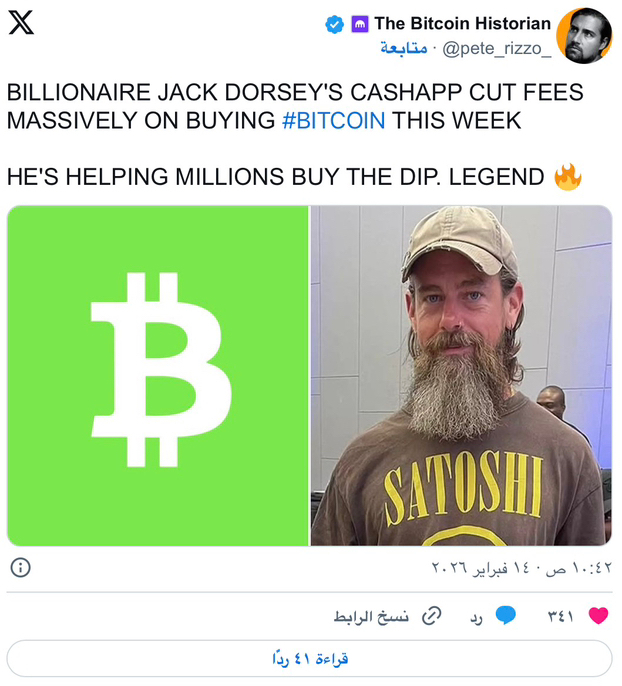Click نسخ الرابط copy link text
This screenshot has width=622, height=686.
point(371,616)
